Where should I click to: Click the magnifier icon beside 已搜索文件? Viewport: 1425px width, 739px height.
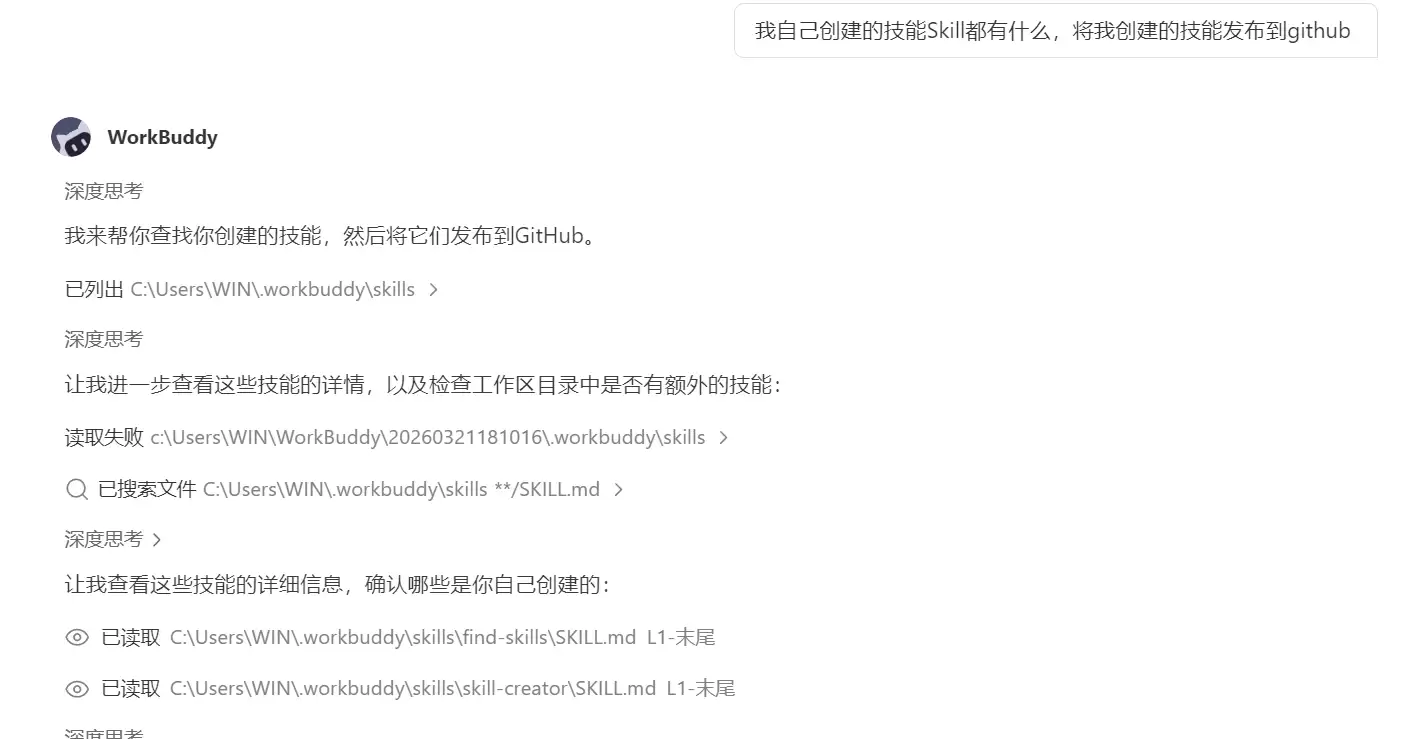tap(77, 489)
